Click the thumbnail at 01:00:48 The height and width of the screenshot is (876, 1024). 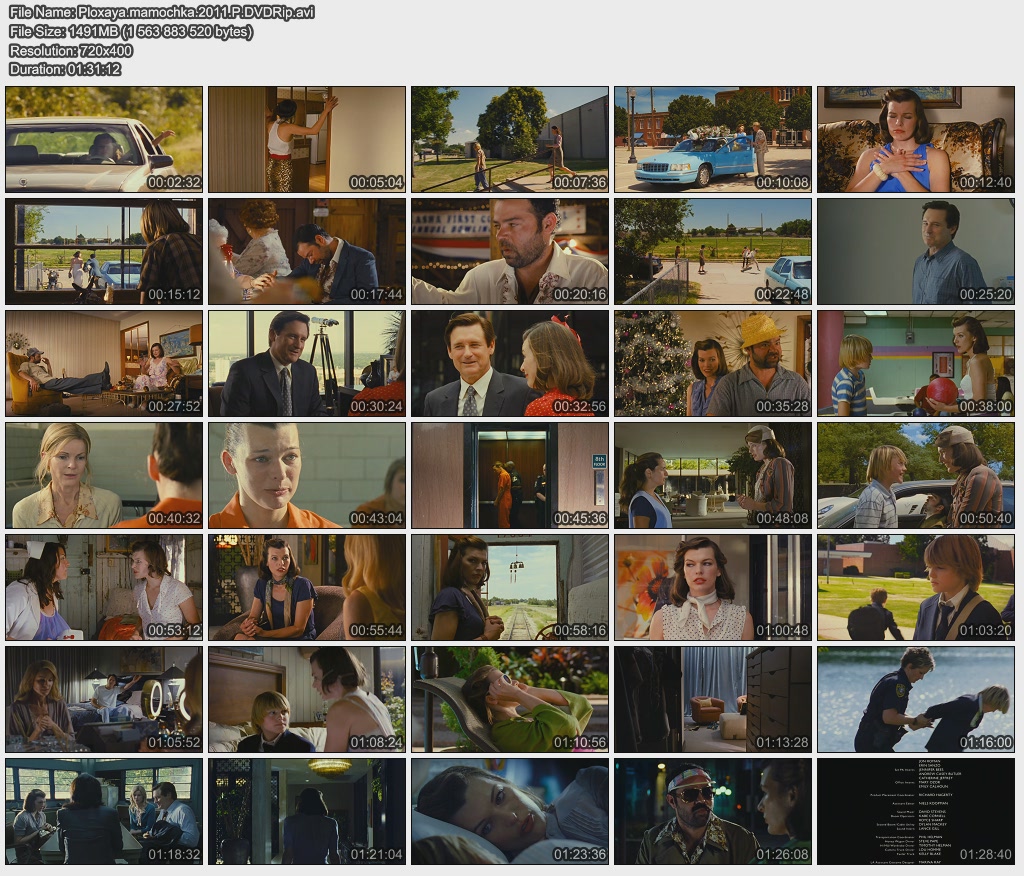coord(713,587)
